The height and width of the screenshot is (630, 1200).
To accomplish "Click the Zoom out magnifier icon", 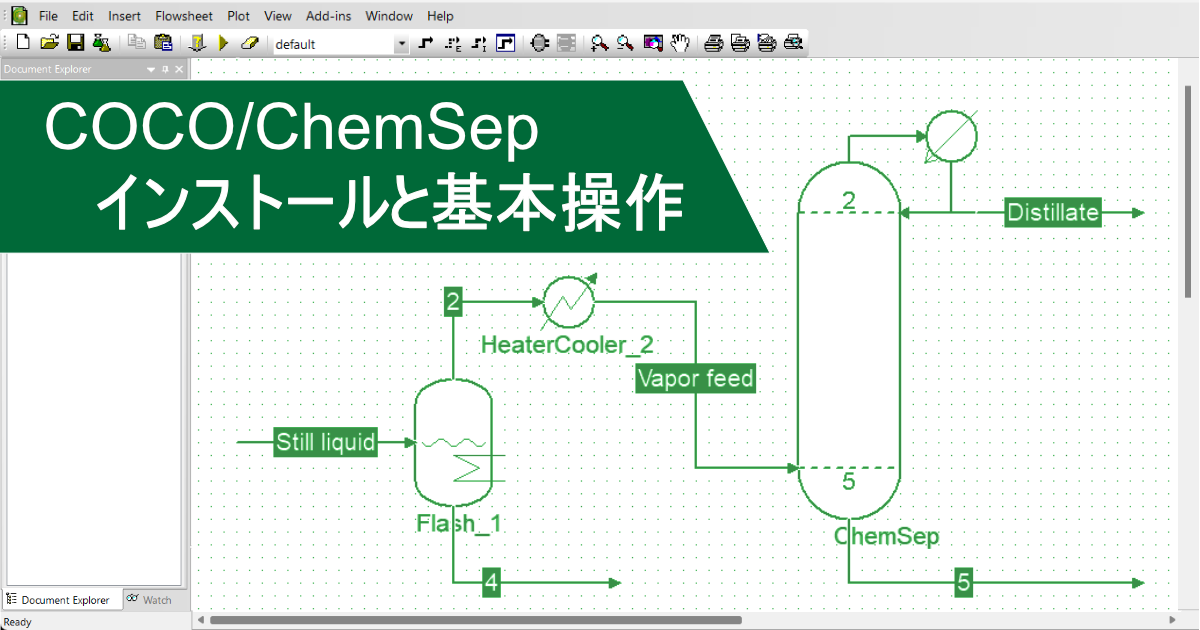I will coord(626,43).
